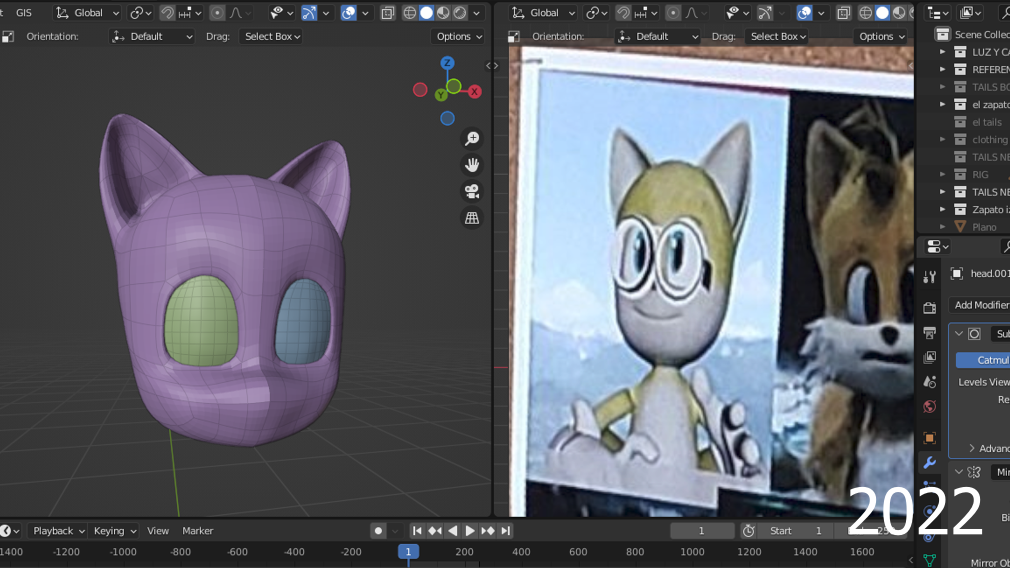This screenshot has width=1010, height=568.
Task: Toggle X-ray mode in the left viewport
Action: coord(388,13)
